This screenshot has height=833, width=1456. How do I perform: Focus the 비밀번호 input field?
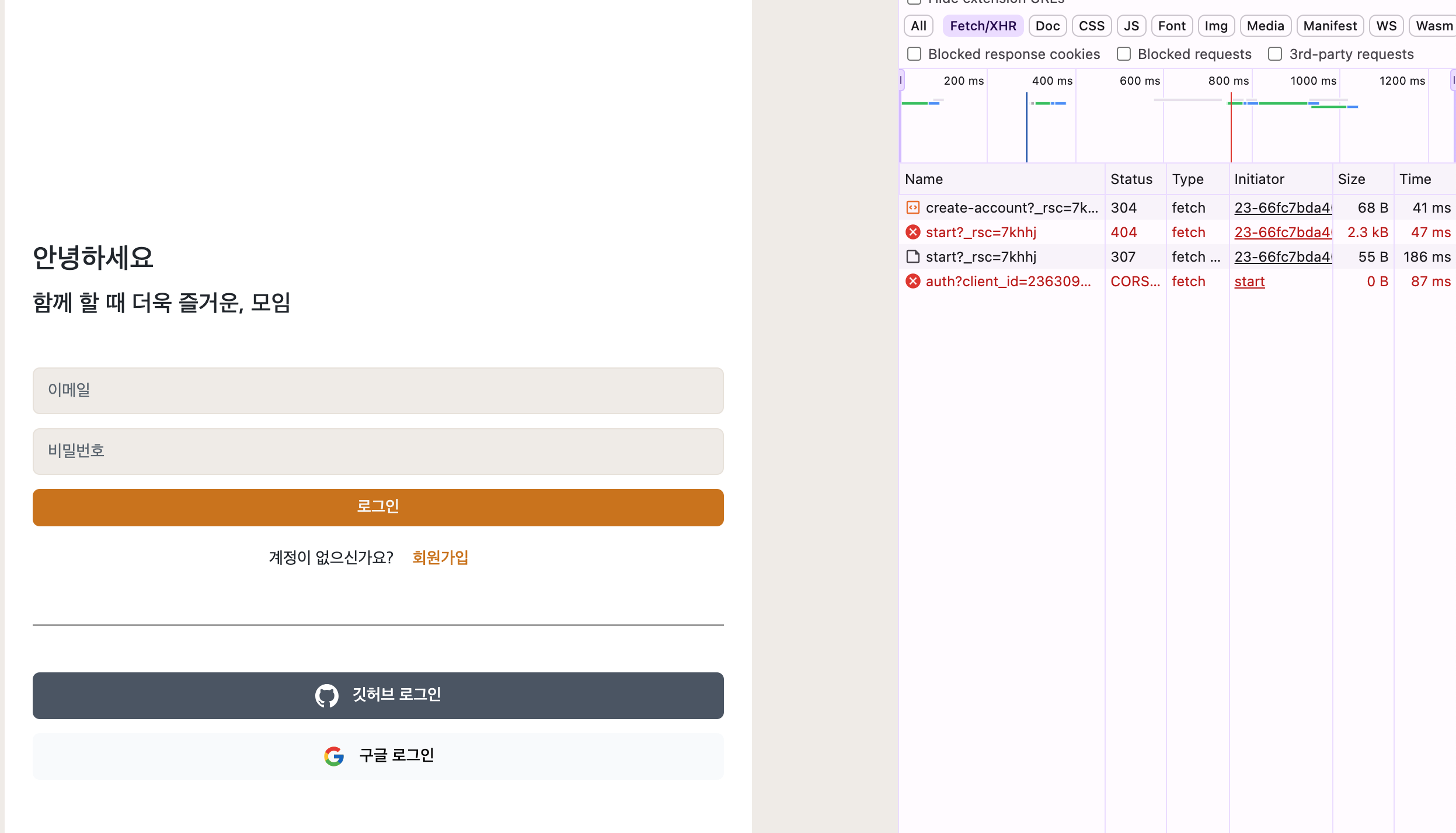[x=378, y=451]
